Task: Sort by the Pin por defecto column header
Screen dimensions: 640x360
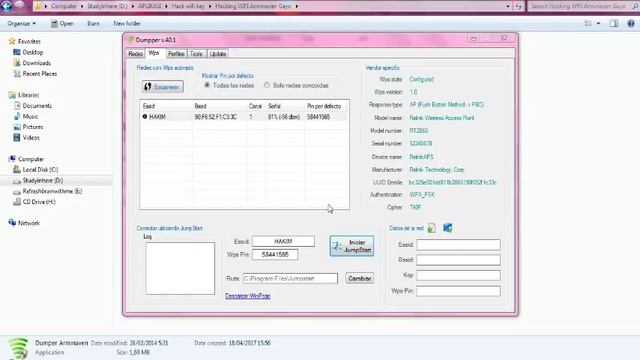Action: [x=326, y=106]
